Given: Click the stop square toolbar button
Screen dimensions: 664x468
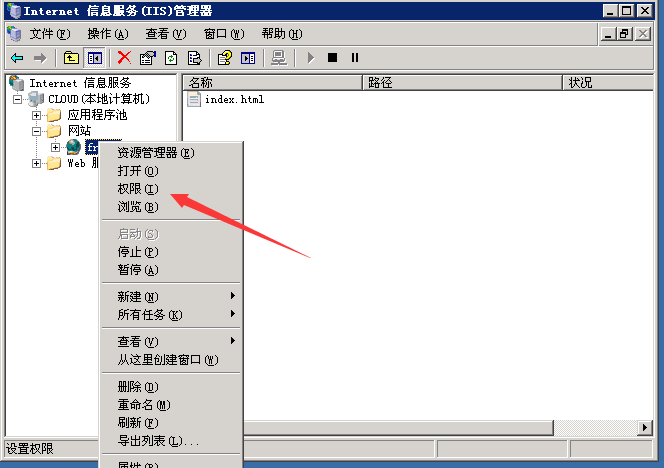Looking at the screenshot, I should coord(332,58).
